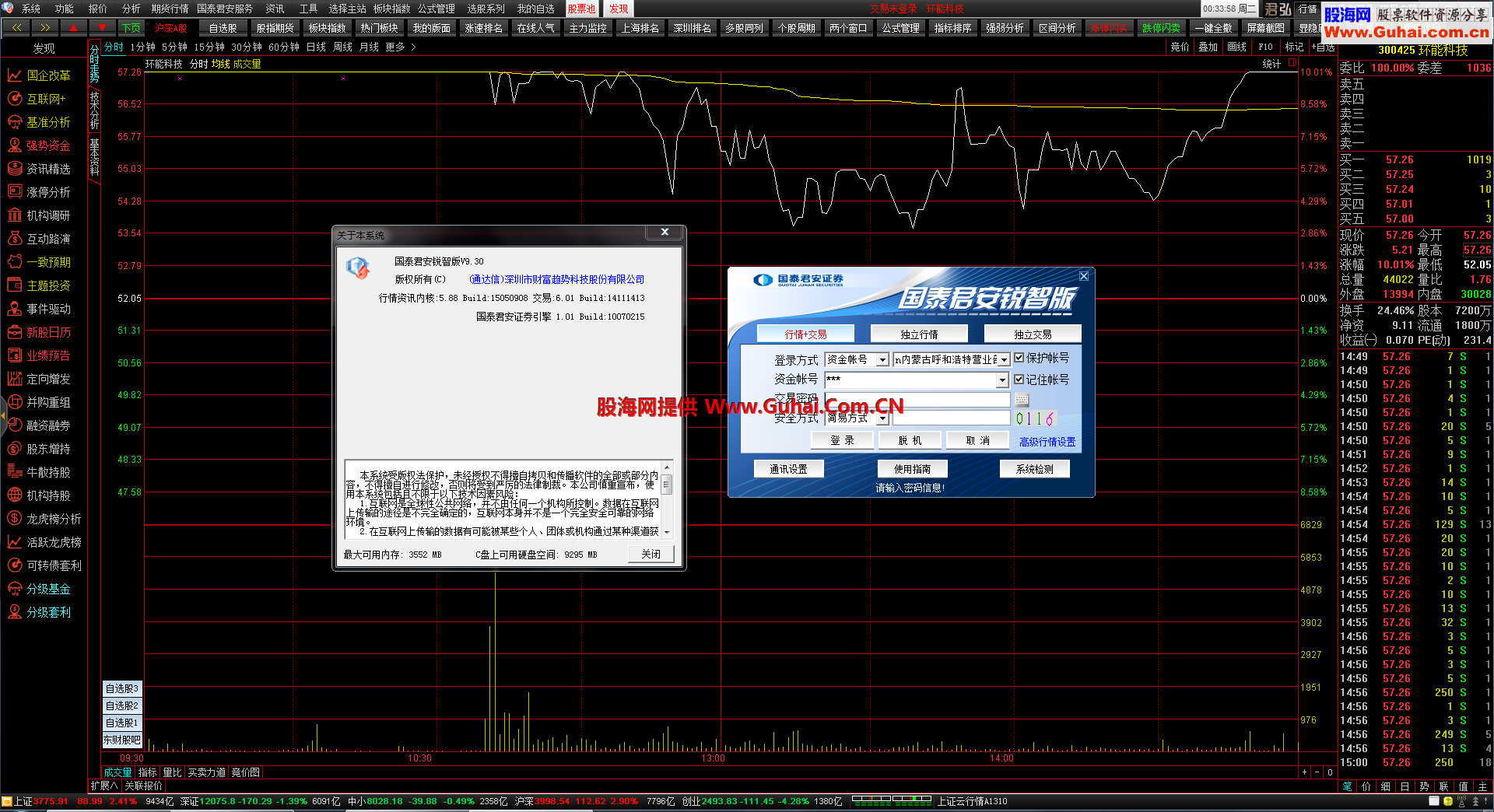Click the red up-triangle toolbar button
The width and height of the screenshot is (1494, 812).
tap(73, 27)
